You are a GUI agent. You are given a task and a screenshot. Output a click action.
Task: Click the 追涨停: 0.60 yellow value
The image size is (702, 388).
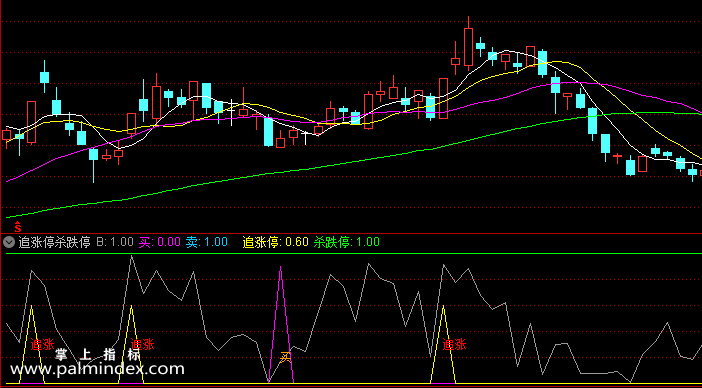tap(275, 243)
